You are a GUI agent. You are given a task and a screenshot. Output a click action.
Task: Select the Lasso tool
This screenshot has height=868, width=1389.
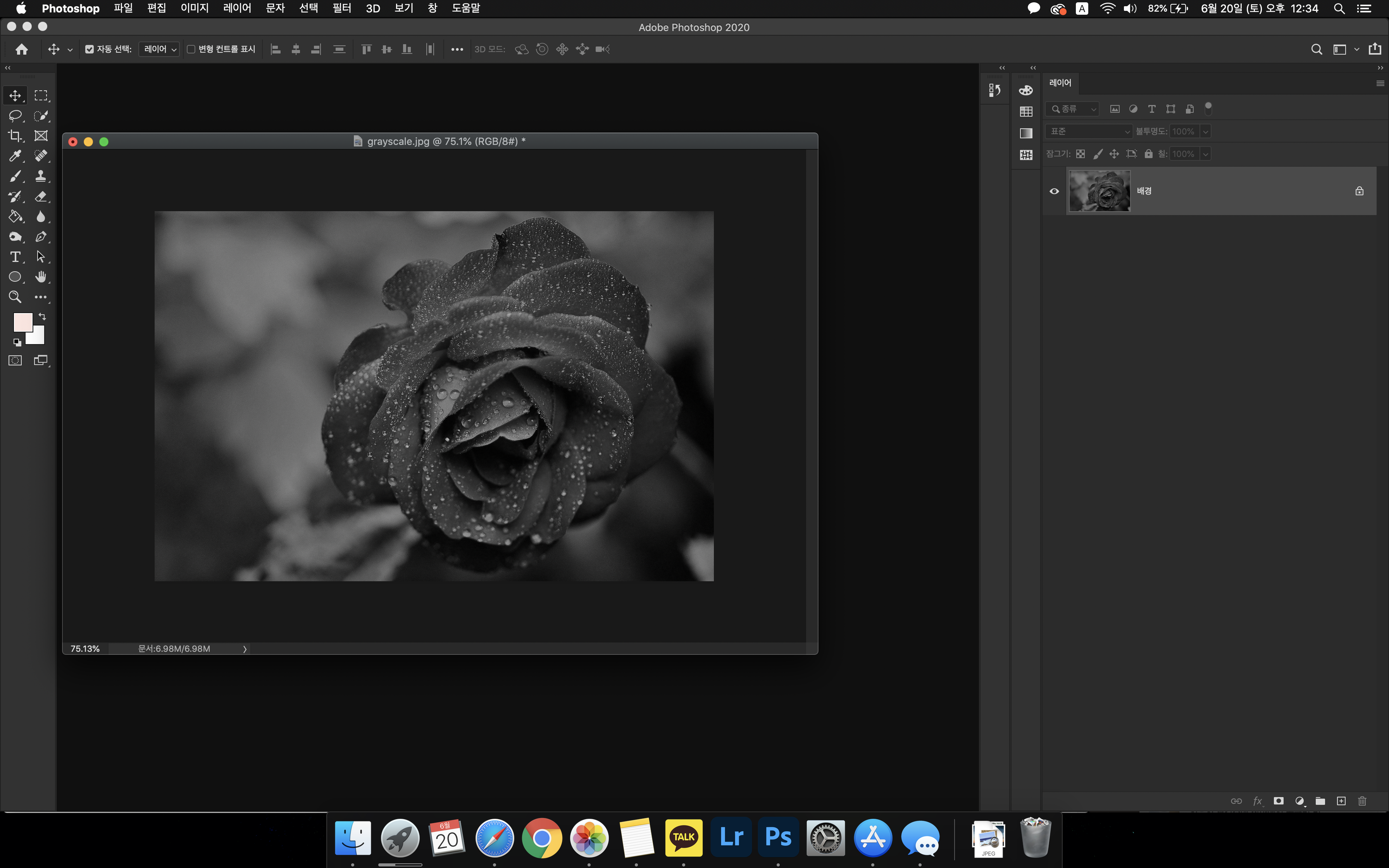coord(15,115)
